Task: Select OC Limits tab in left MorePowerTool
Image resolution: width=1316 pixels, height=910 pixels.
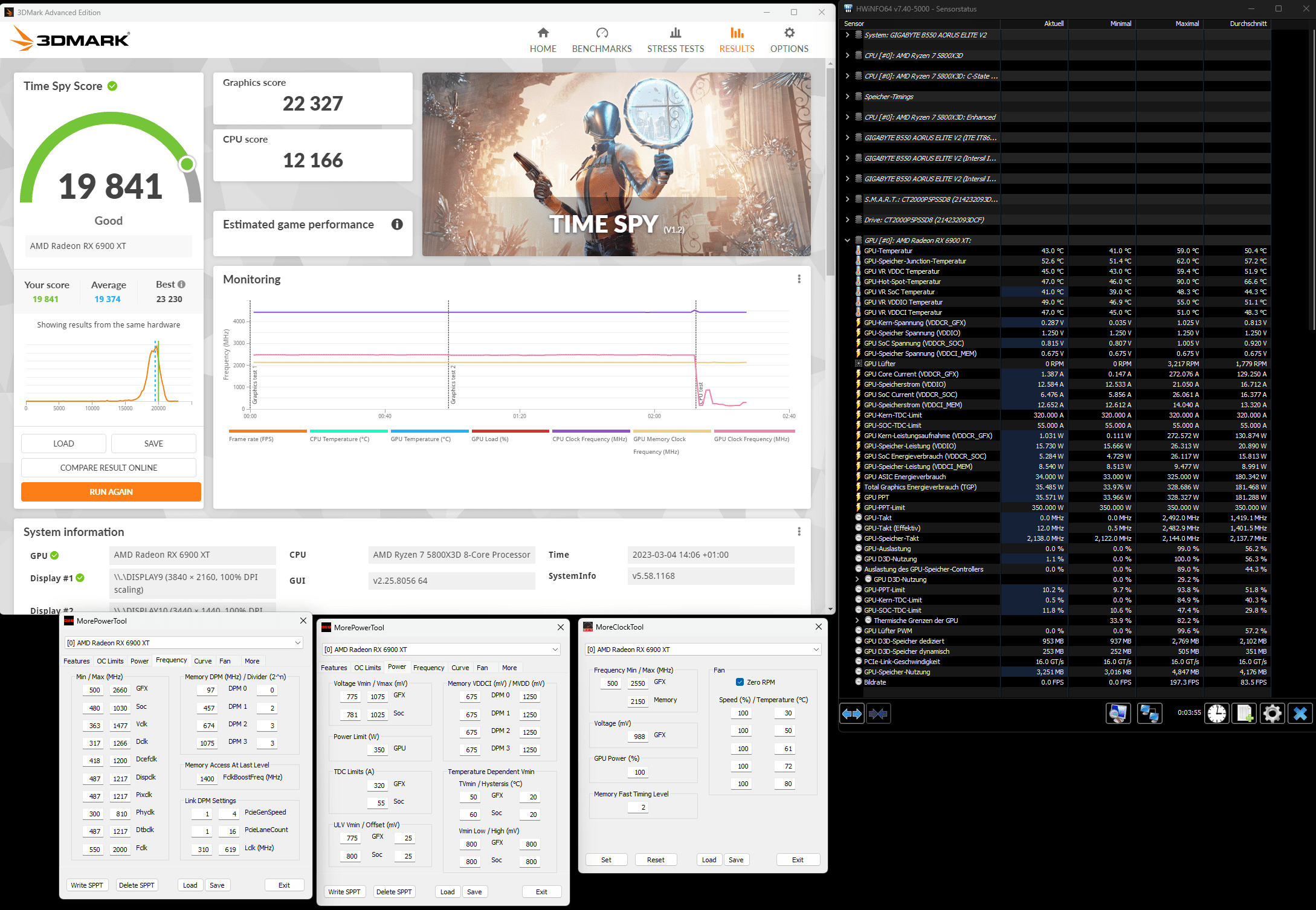Action: 110,661
